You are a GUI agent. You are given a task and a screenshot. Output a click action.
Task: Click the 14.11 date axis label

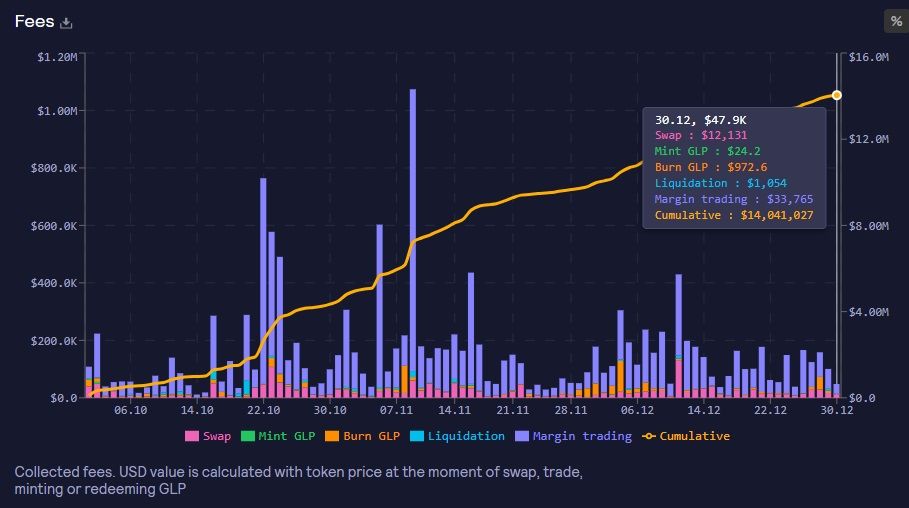(454, 410)
